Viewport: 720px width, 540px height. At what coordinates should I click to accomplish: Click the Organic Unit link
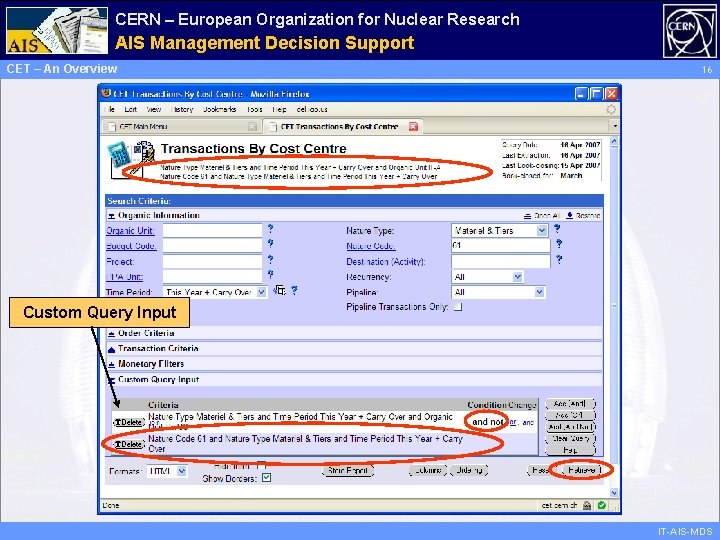tap(130, 231)
